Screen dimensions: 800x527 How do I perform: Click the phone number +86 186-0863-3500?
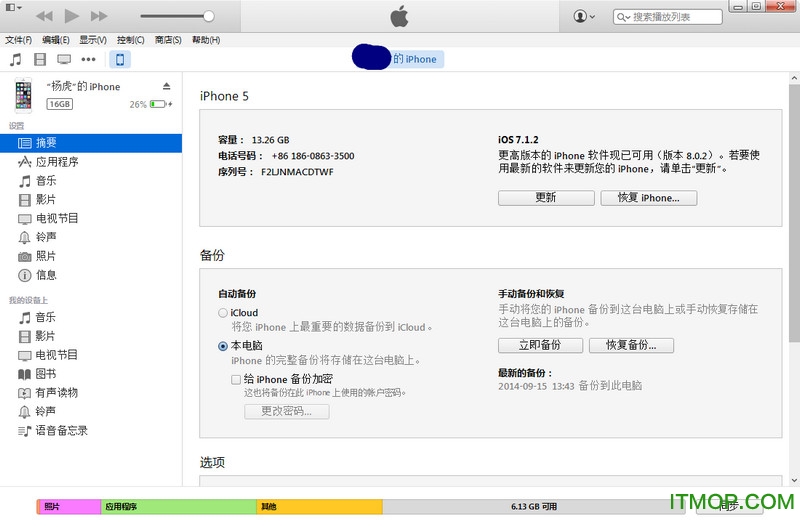tap(313, 156)
